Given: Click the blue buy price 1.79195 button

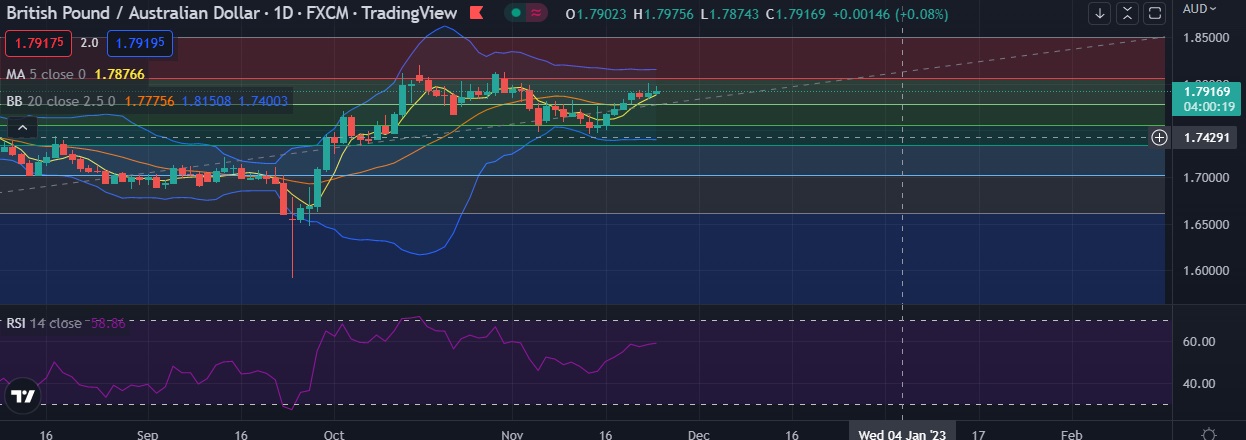Looking at the screenshot, I should 140,43.
